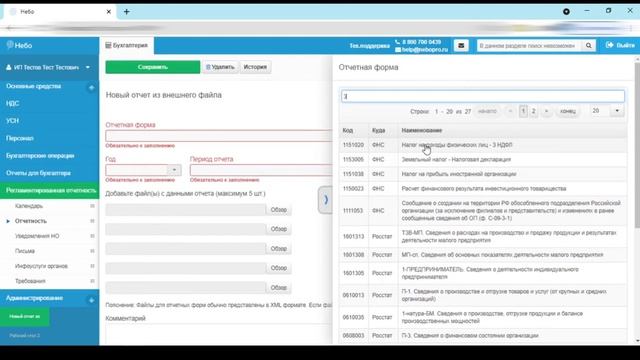Screen dimensions: 640x360
Task: Go to page 2 of results
Action: tap(533, 111)
